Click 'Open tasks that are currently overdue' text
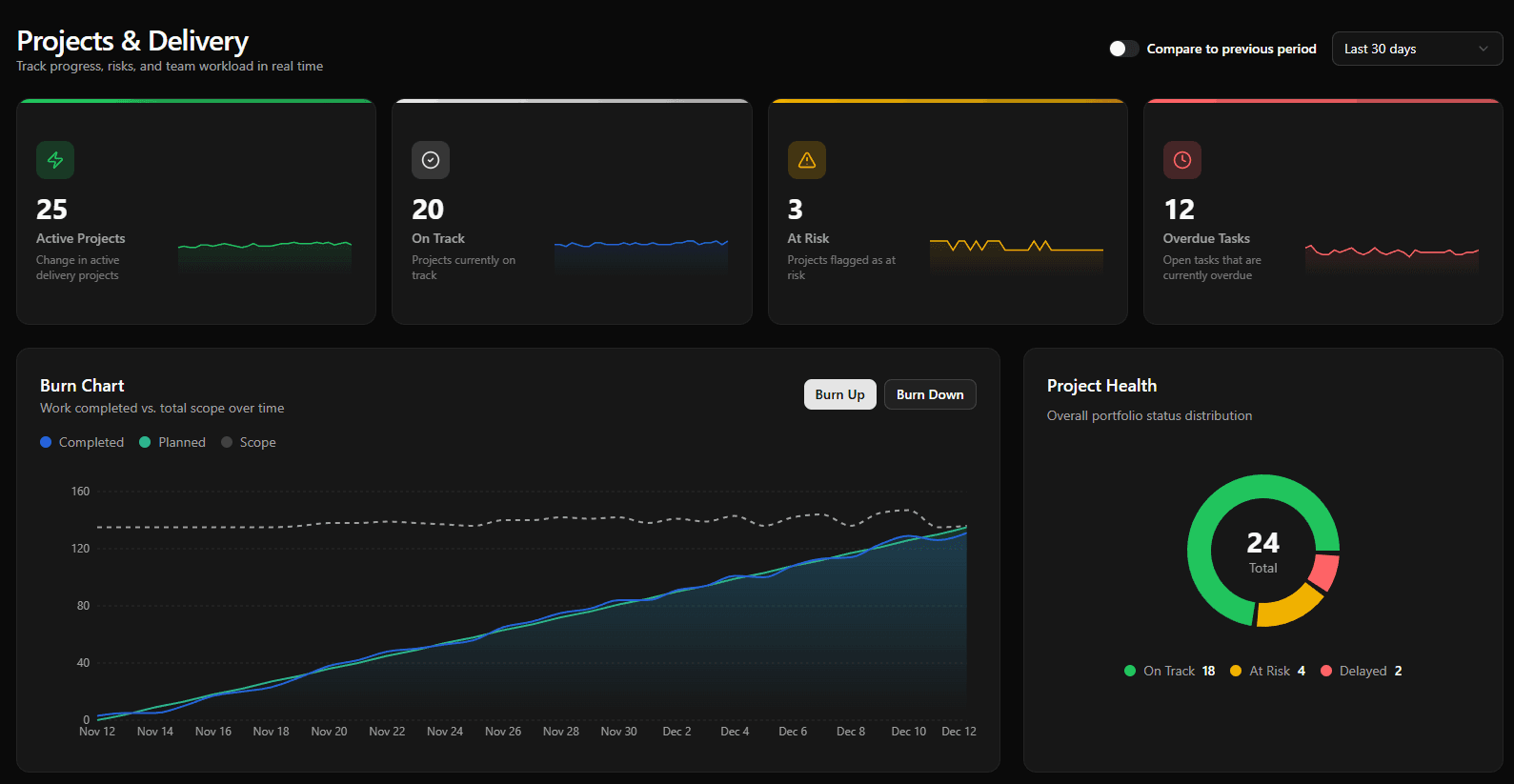Image resolution: width=1514 pixels, height=784 pixels. (x=1212, y=268)
